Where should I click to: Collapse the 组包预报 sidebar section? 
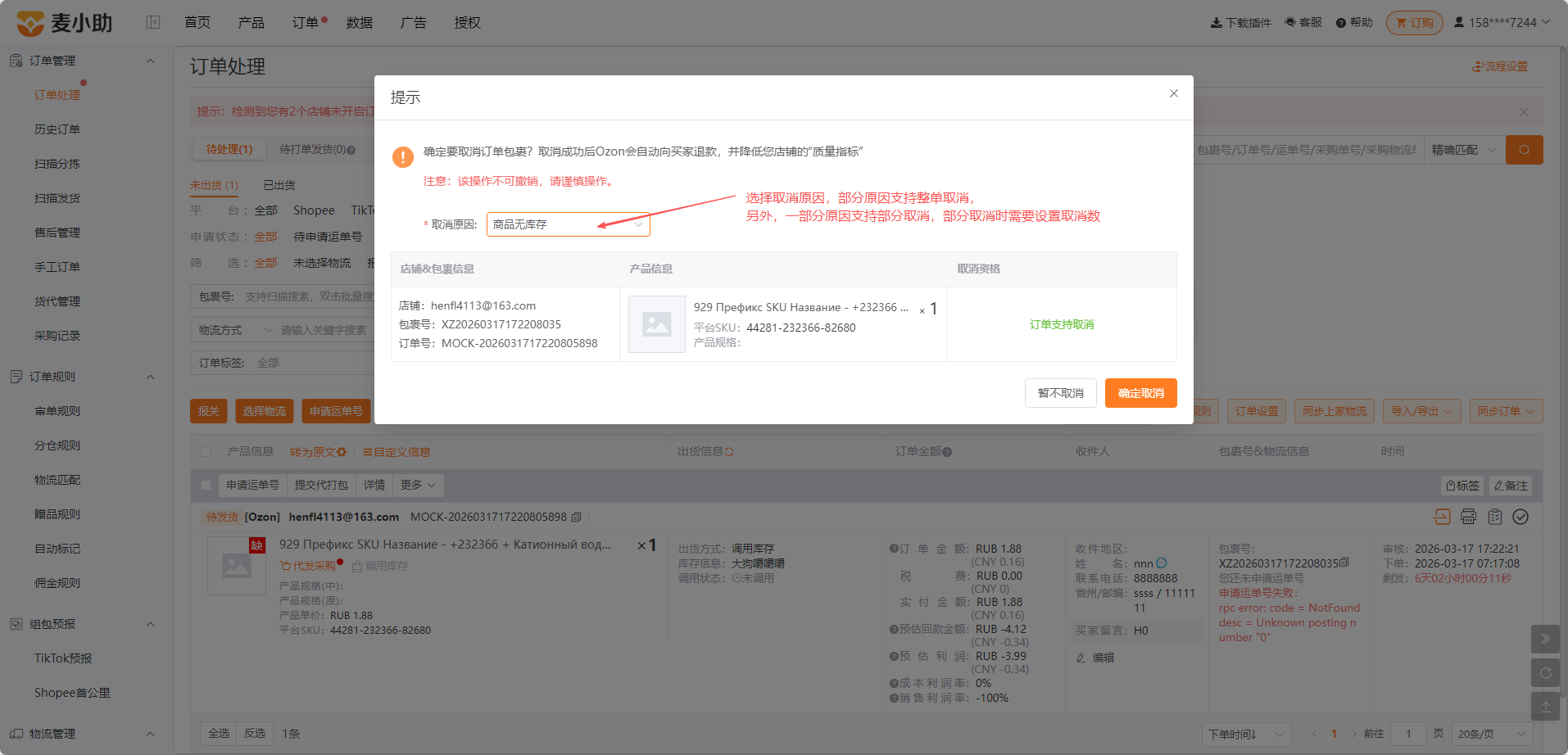[150, 624]
